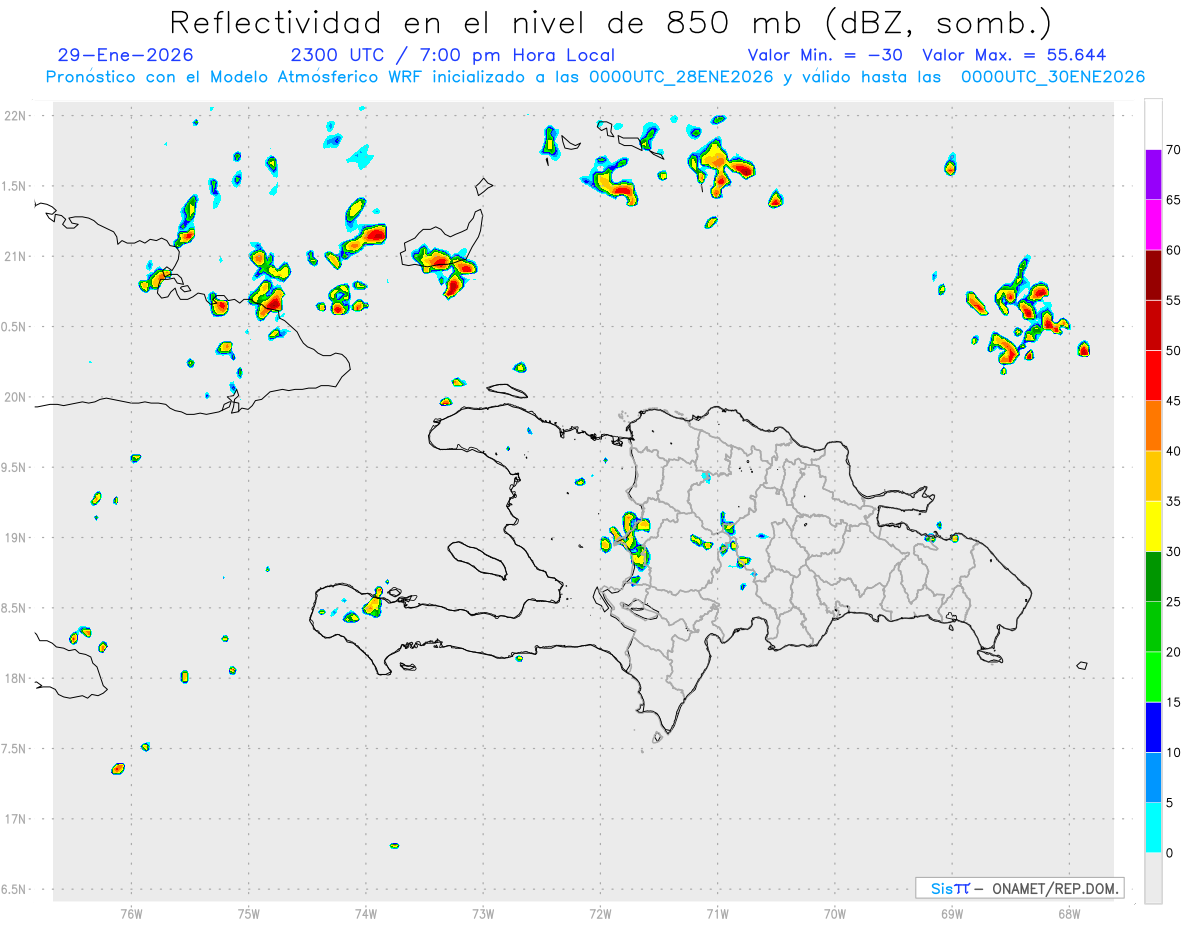Screen dimensions: 1200x927
Task: Click the '45' tick label on color bar
Action: (1173, 401)
